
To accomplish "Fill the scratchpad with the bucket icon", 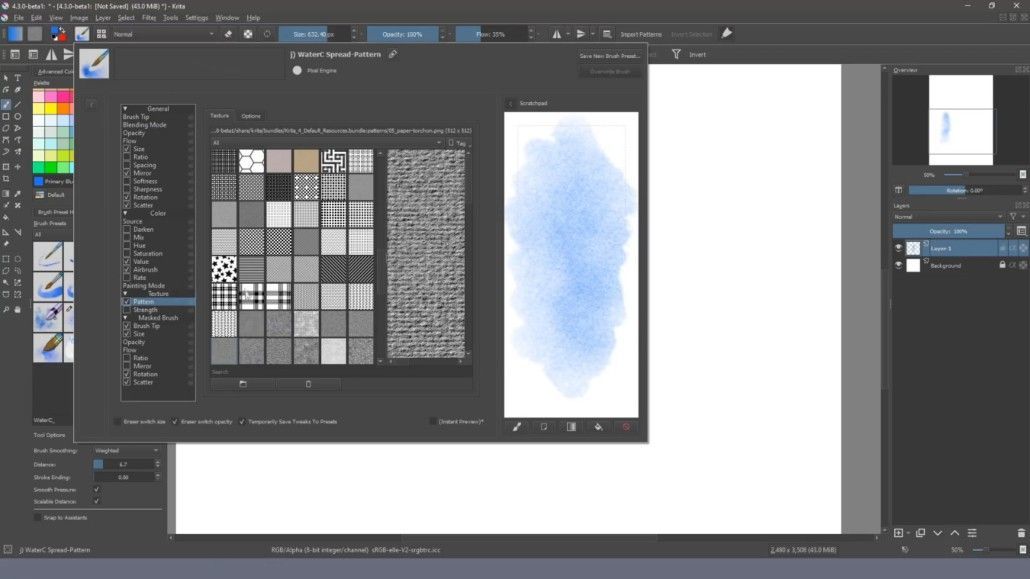I will [x=598, y=427].
